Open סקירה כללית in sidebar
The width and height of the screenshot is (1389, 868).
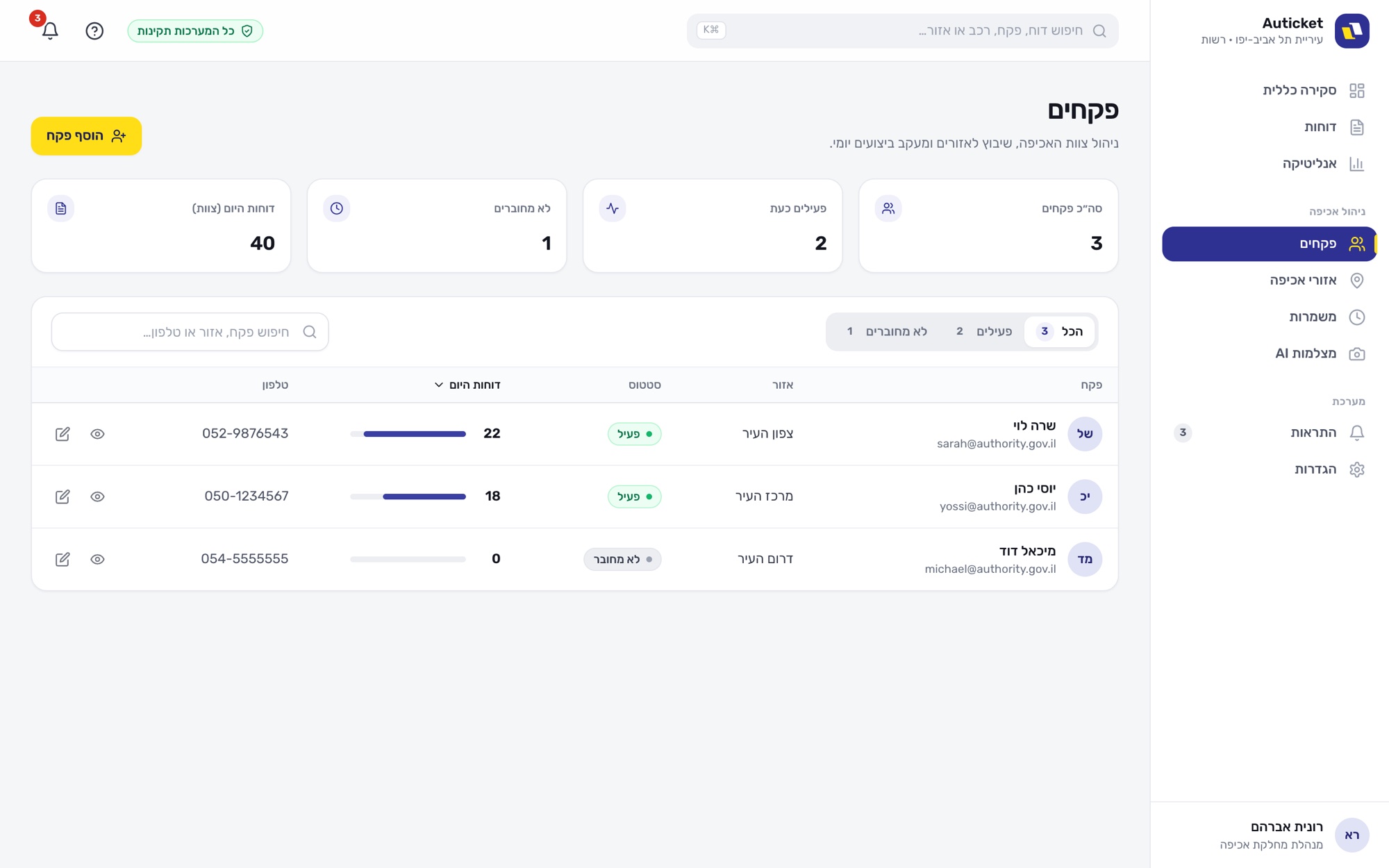point(1270,90)
